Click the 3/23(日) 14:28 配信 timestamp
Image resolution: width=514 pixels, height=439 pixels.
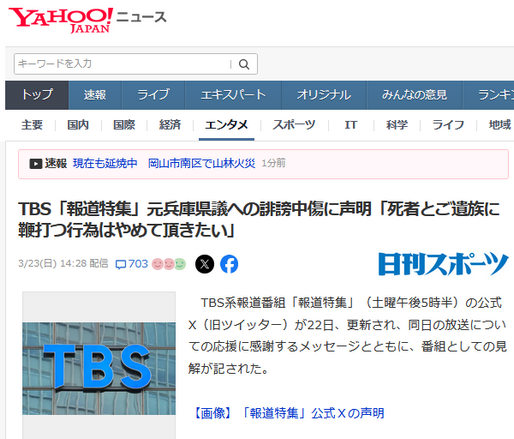(63, 264)
